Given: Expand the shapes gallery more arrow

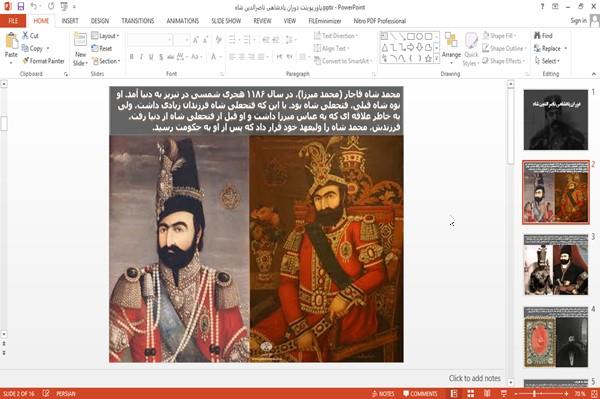Looking at the screenshot, I should coord(436,59).
